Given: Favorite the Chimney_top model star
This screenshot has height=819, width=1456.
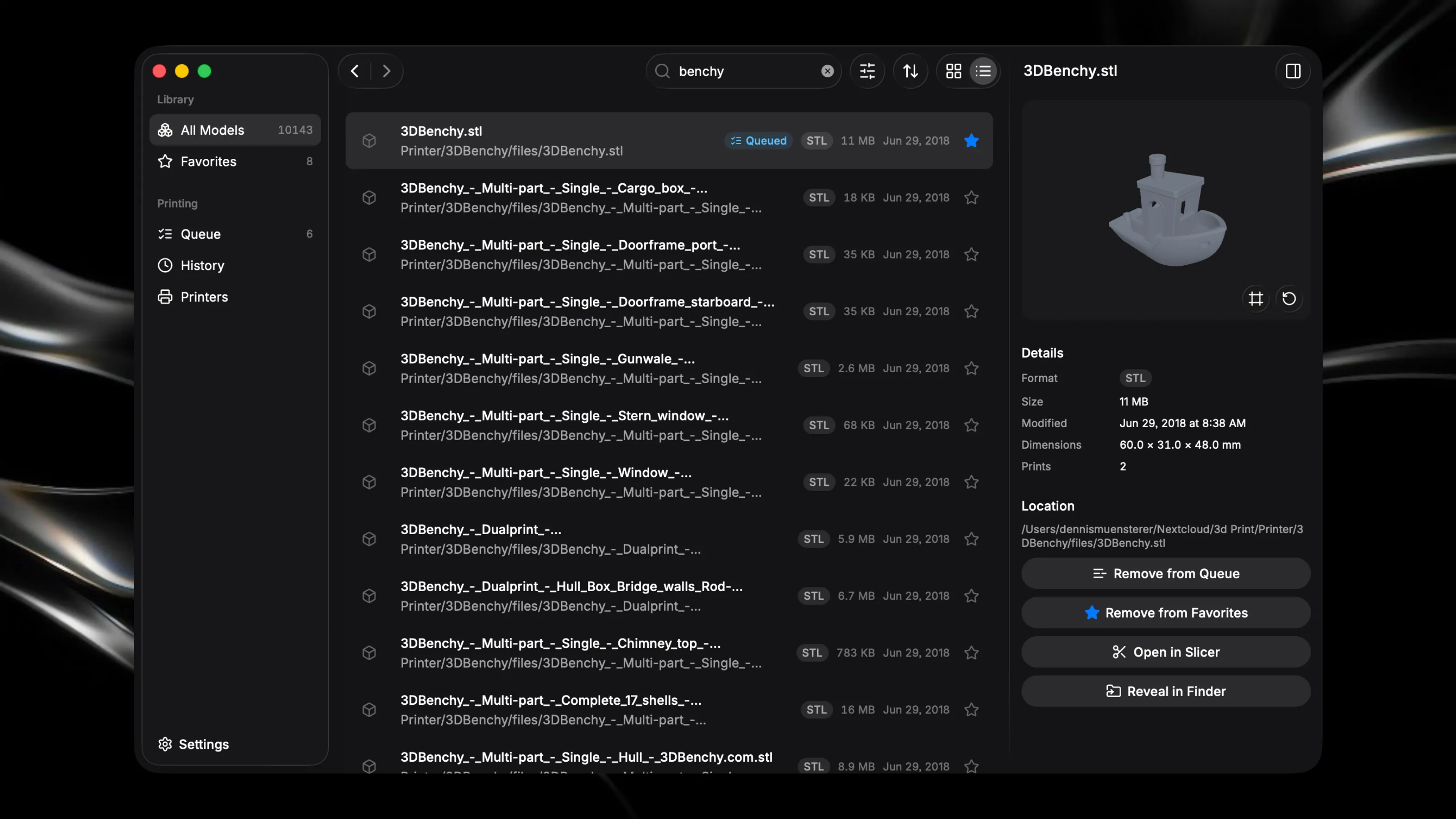Looking at the screenshot, I should pos(971,653).
